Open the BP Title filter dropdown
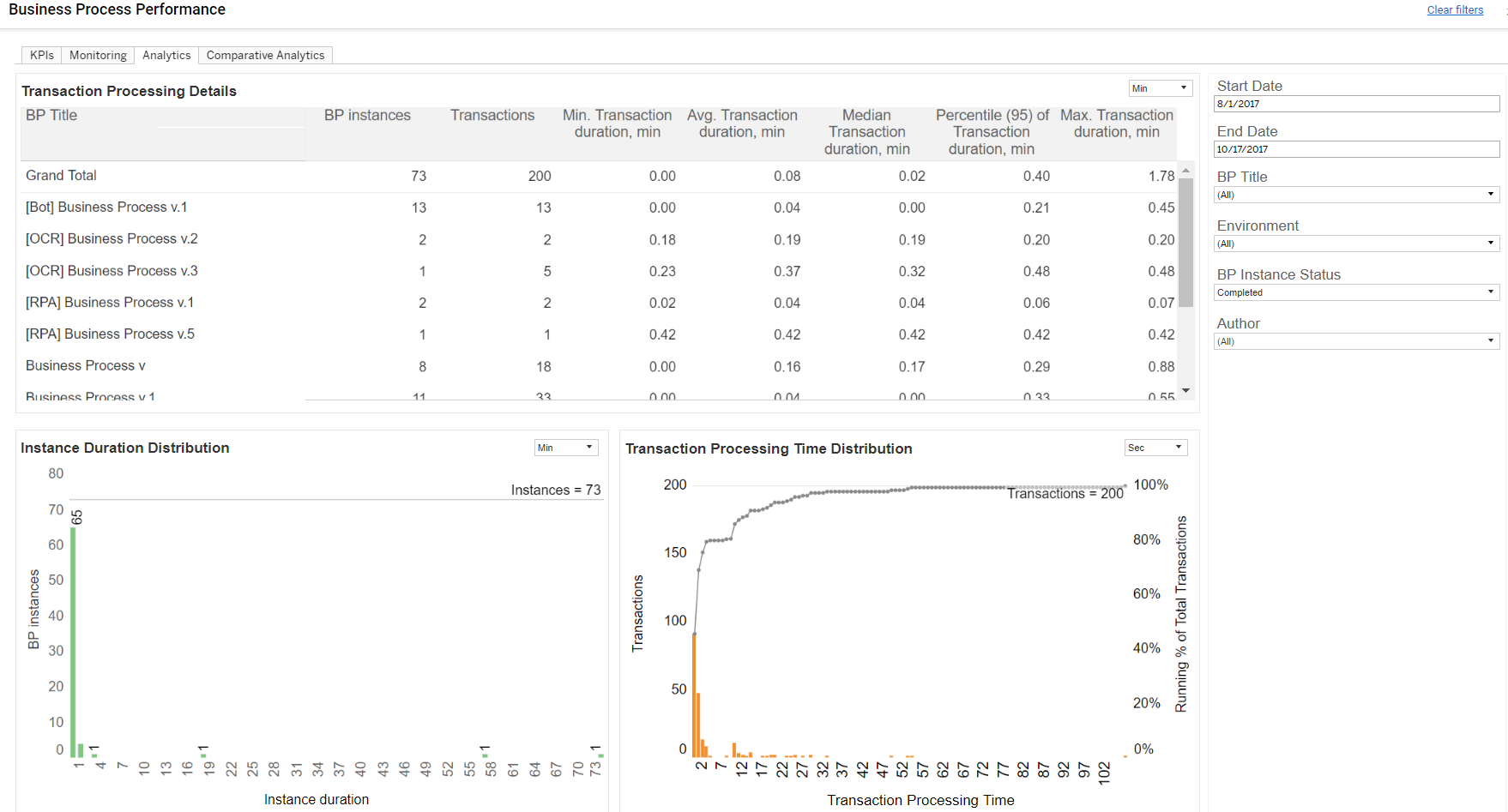The image size is (1508, 812). coord(1356,195)
